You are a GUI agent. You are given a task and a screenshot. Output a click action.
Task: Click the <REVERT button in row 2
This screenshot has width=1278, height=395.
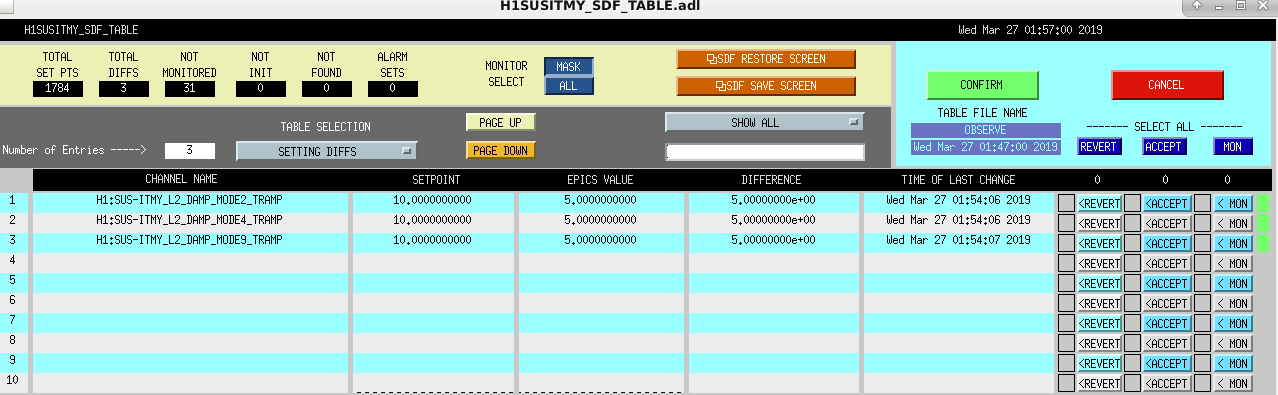pyautogui.click(x=1100, y=223)
